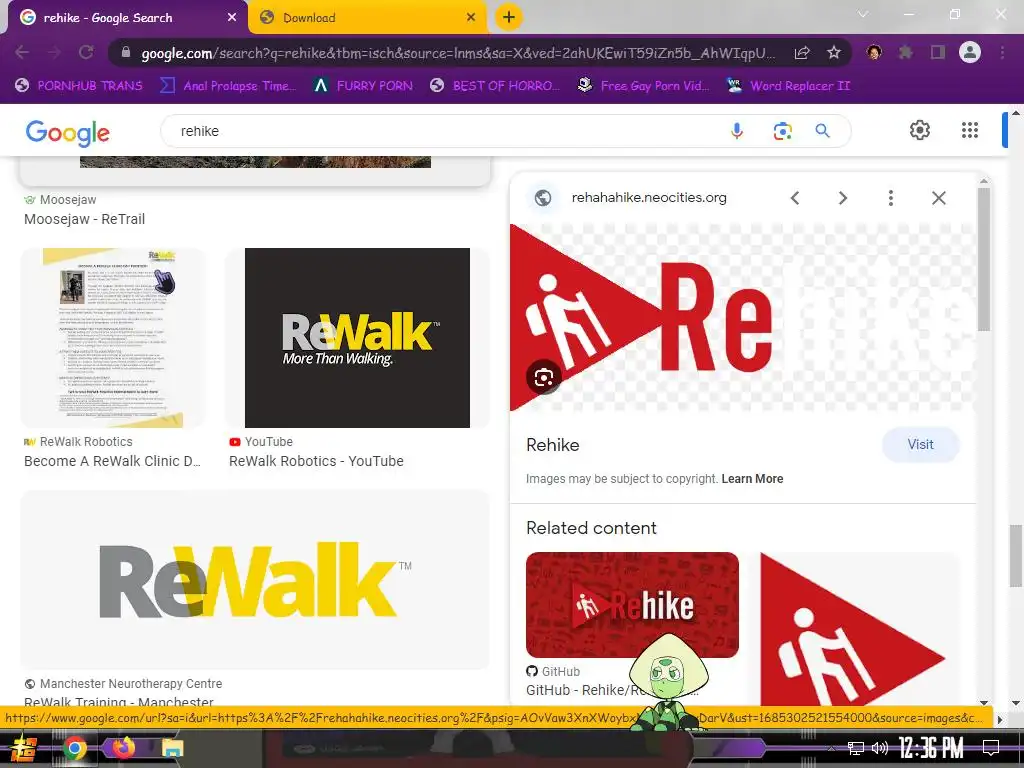Click the Visit button
The image size is (1024, 768).
tap(920, 445)
